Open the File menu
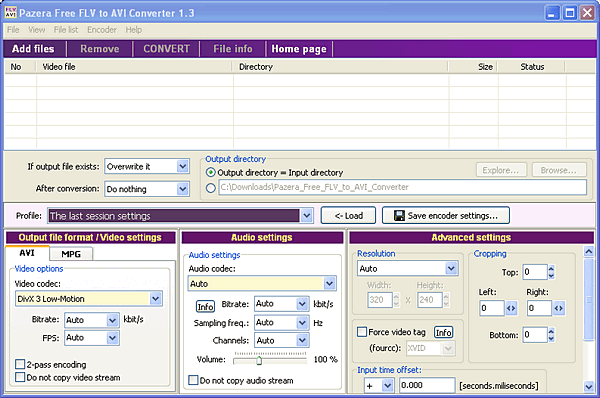Screen dimensions: 600x398 13,30
